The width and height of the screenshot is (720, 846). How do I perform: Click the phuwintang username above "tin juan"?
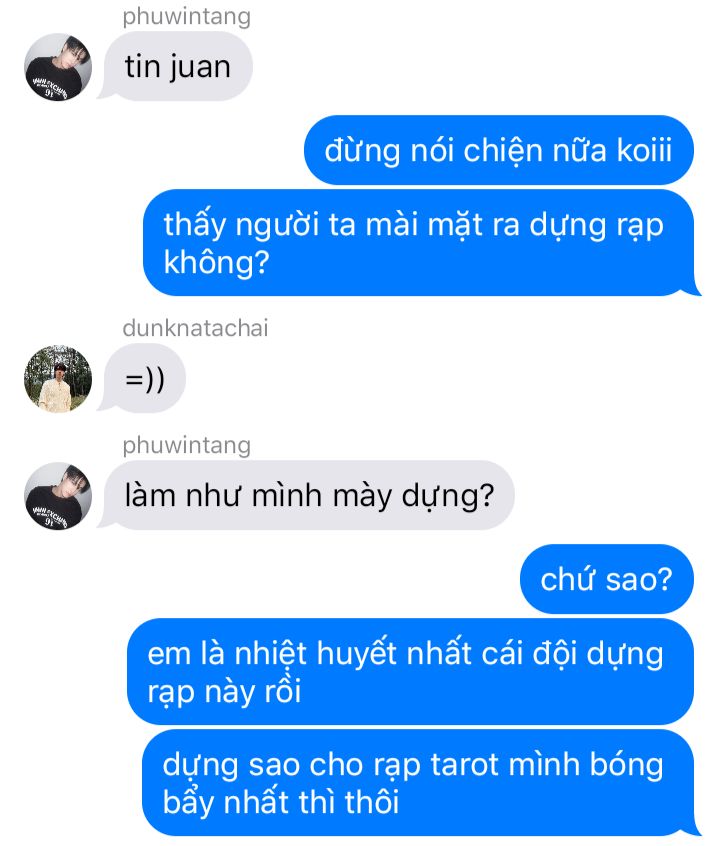click(x=187, y=16)
